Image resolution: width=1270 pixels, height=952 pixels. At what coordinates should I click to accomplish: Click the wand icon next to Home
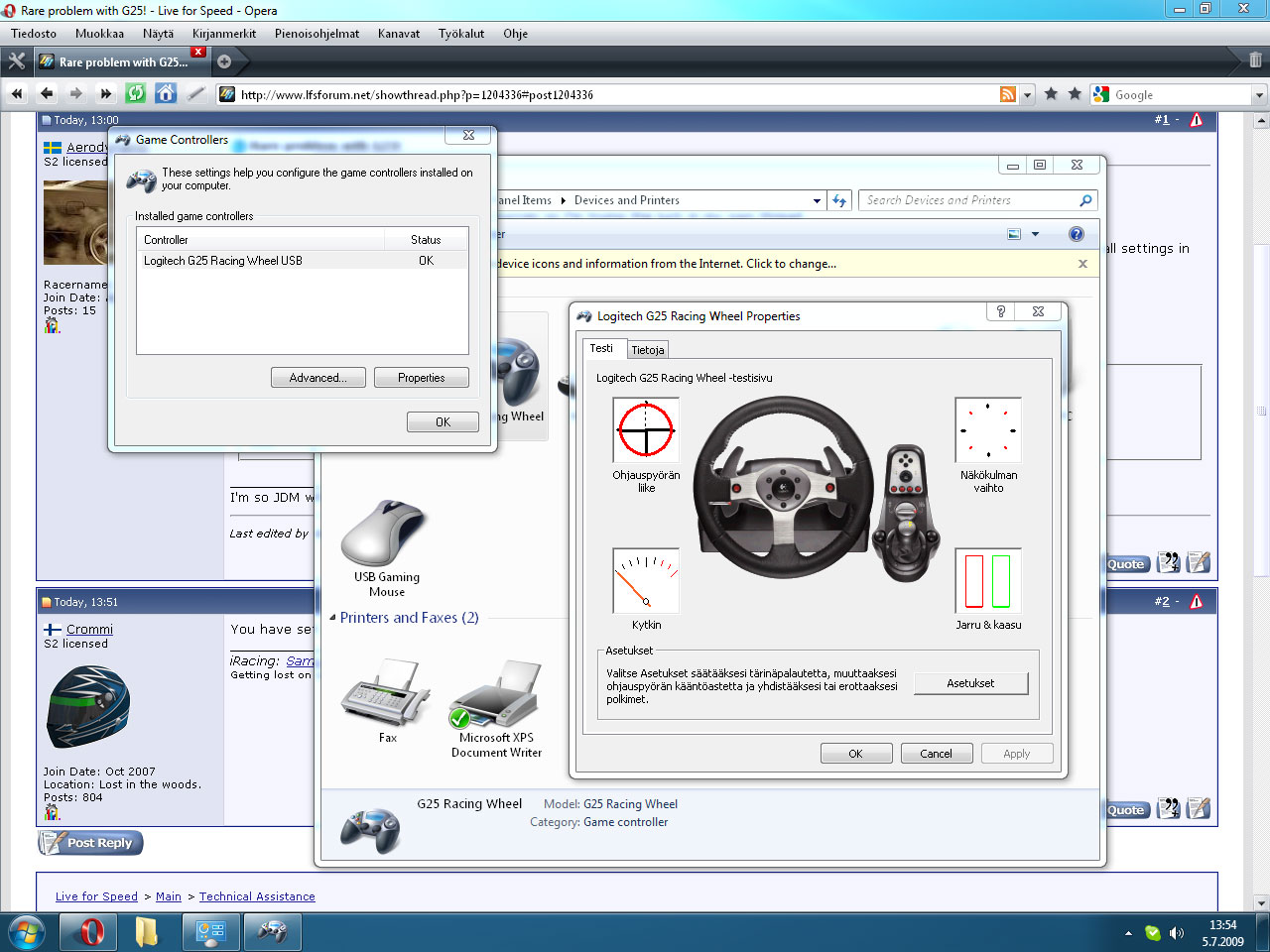point(196,94)
